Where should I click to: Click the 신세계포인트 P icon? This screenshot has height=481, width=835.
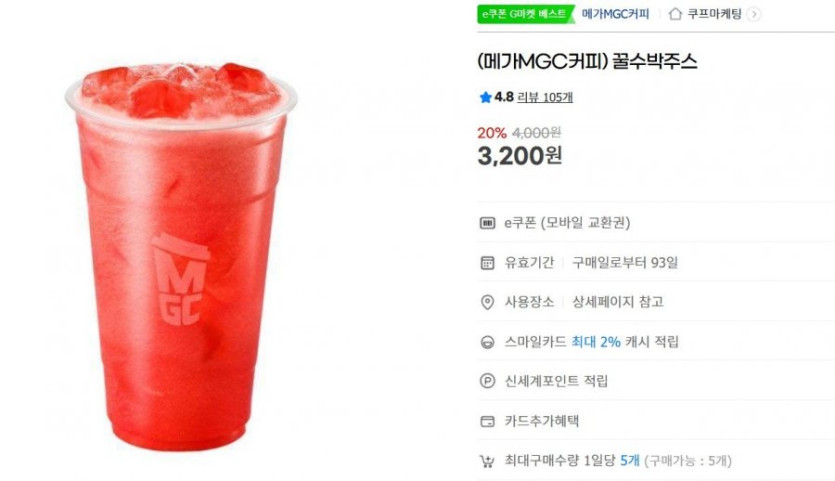tap(487, 381)
